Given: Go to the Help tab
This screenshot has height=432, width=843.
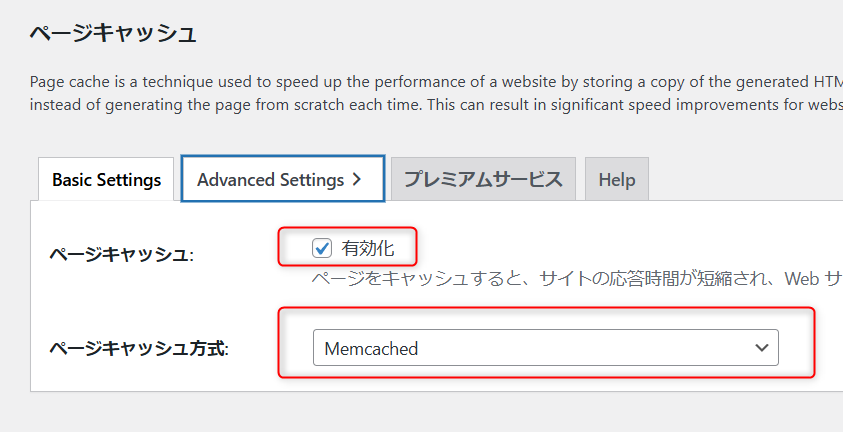Looking at the screenshot, I should (x=617, y=180).
